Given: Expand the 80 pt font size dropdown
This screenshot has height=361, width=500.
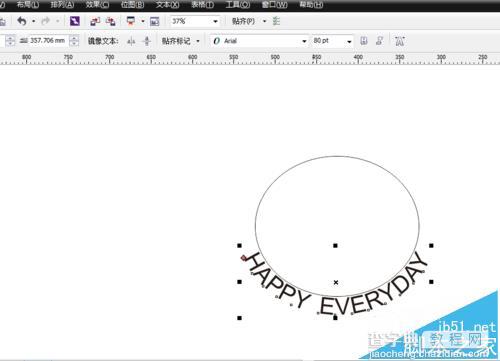Looking at the screenshot, I should pyautogui.click(x=349, y=41).
